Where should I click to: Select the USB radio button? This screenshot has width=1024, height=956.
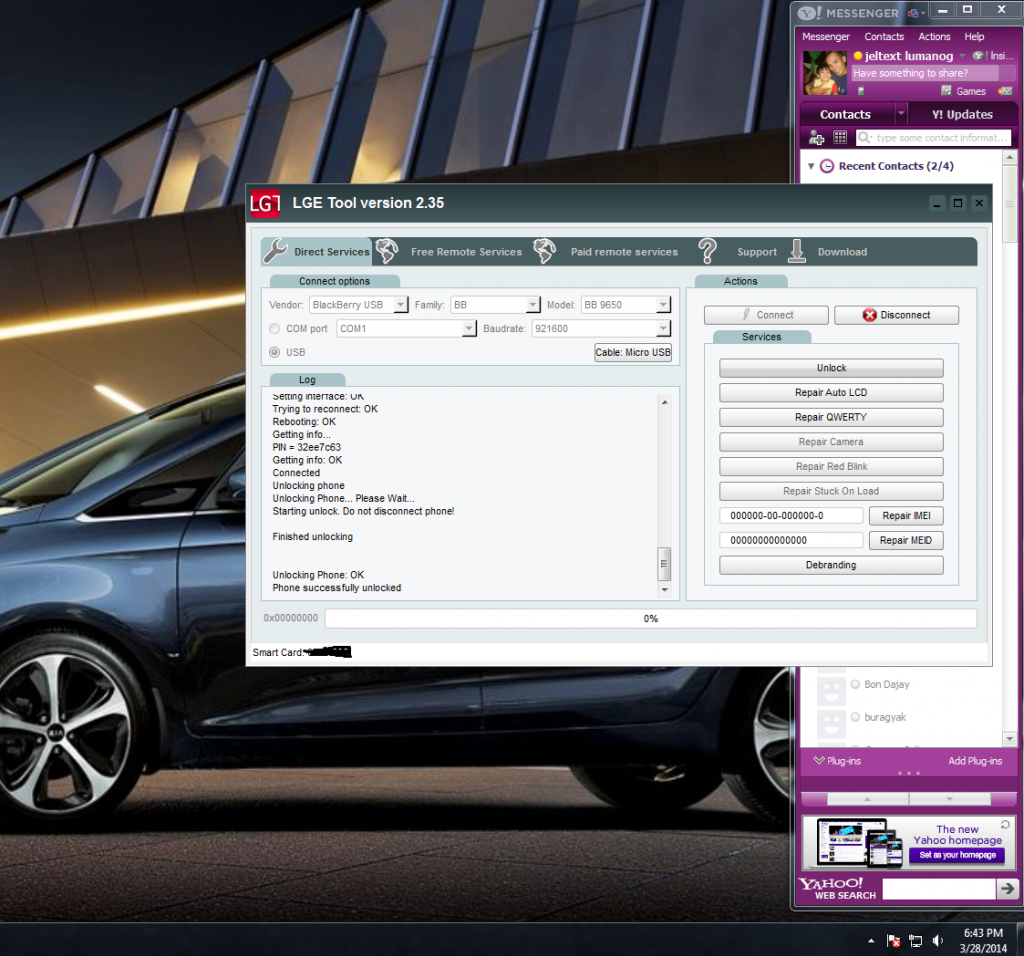point(274,353)
